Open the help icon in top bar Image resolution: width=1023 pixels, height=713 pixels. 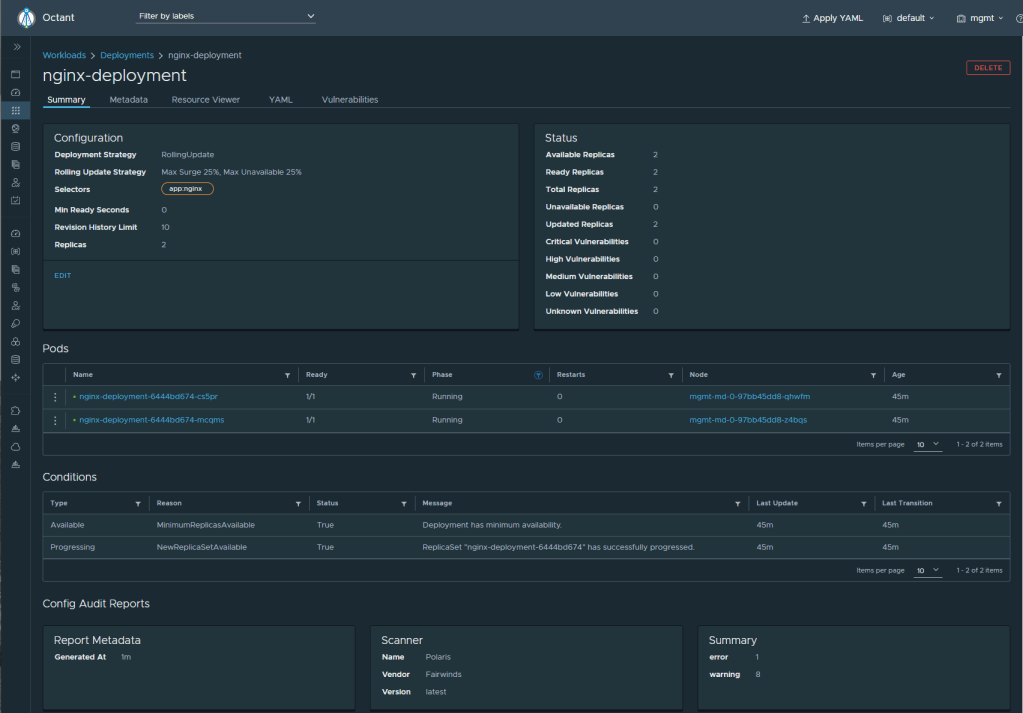[x=1018, y=18]
